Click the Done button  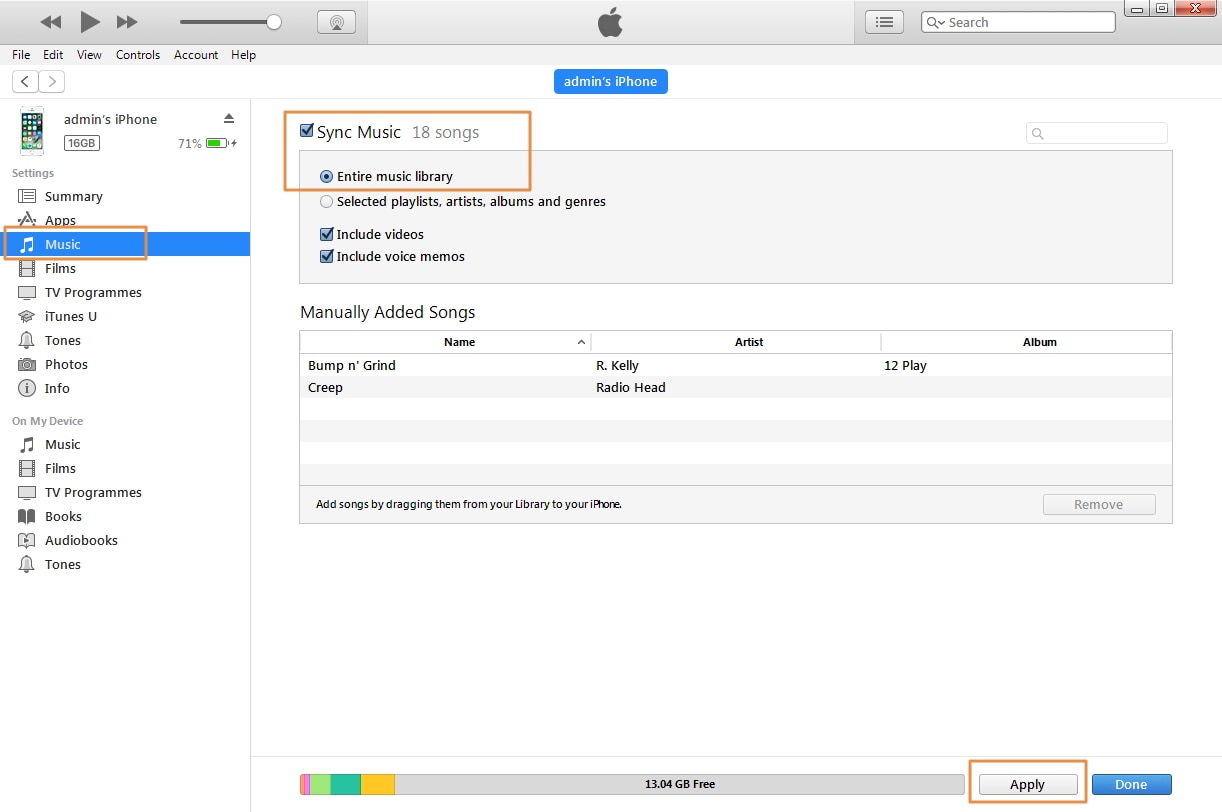1131,784
